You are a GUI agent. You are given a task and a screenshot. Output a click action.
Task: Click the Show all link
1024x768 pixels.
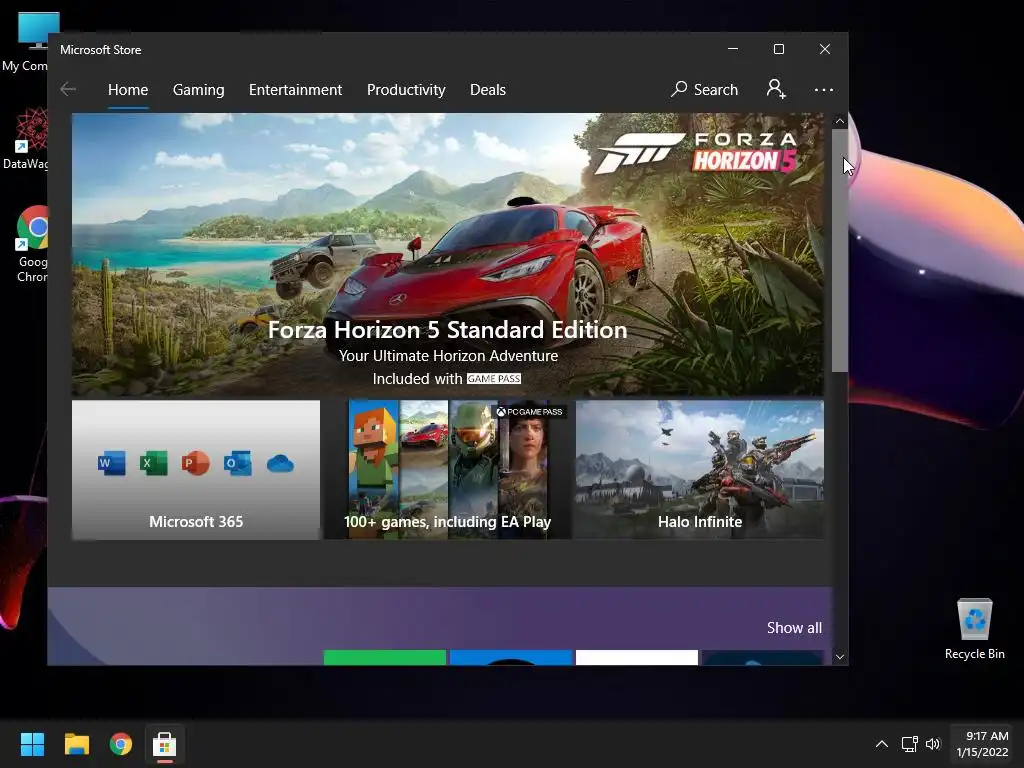click(x=794, y=628)
